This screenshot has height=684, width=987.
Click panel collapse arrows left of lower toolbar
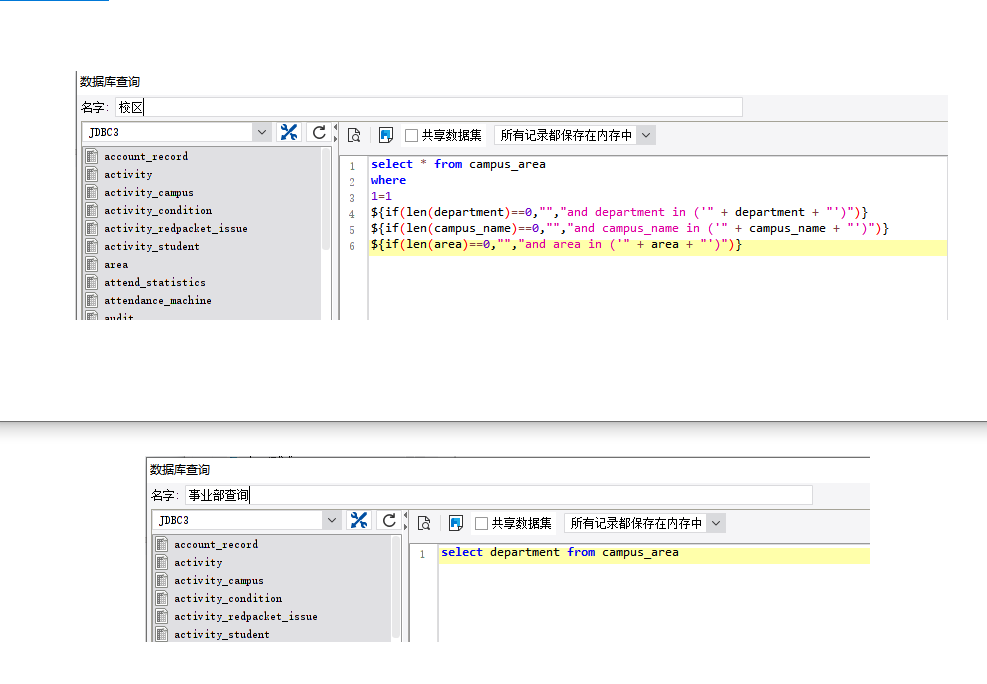[x=405, y=521]
